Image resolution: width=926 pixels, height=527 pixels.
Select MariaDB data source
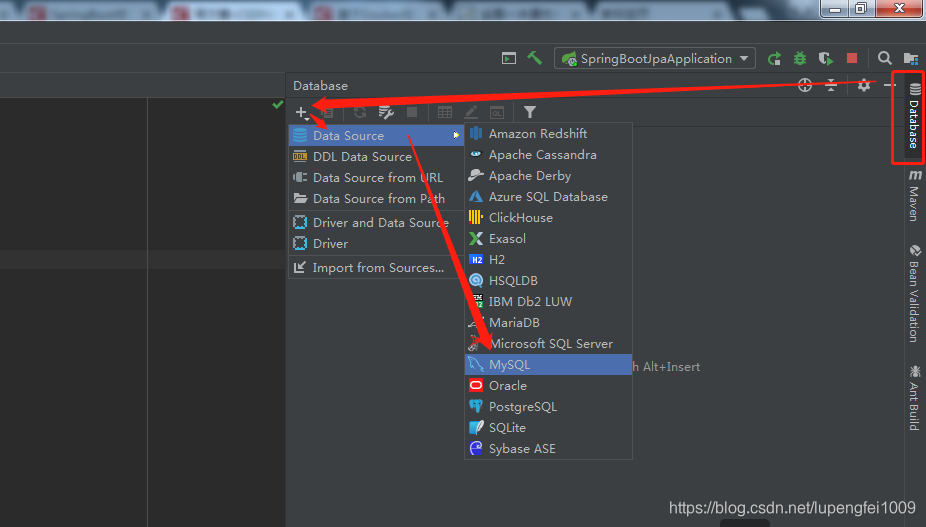pos(549,323)
